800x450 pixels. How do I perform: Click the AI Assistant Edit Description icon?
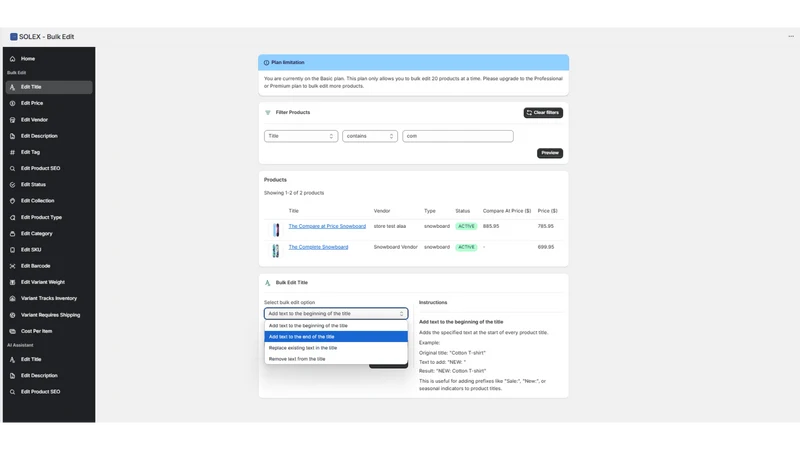pyautogui.click(x=12, y=376)
